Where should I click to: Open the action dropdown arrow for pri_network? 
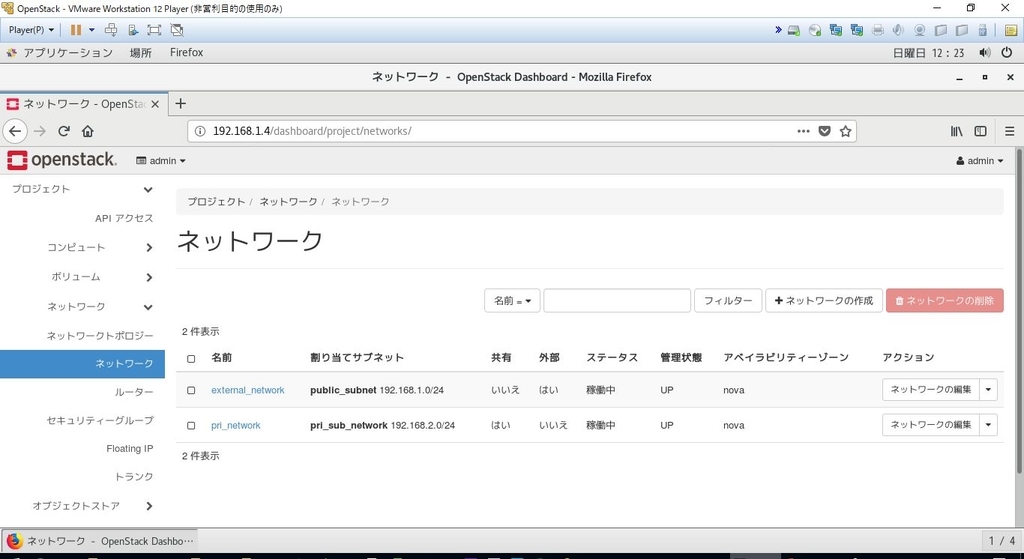pyautogui.click(x=988, y=424)
